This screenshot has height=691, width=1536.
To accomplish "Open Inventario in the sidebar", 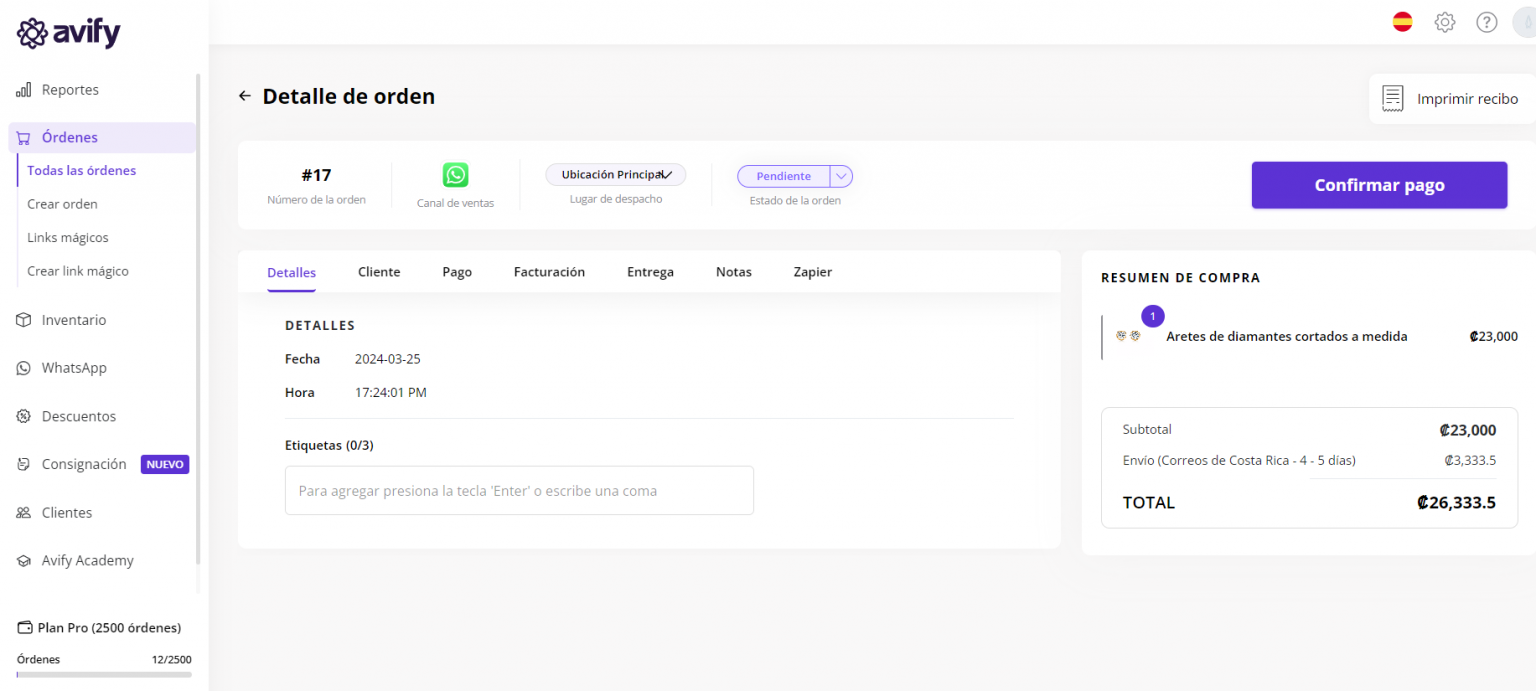I will tap(73, 320).
